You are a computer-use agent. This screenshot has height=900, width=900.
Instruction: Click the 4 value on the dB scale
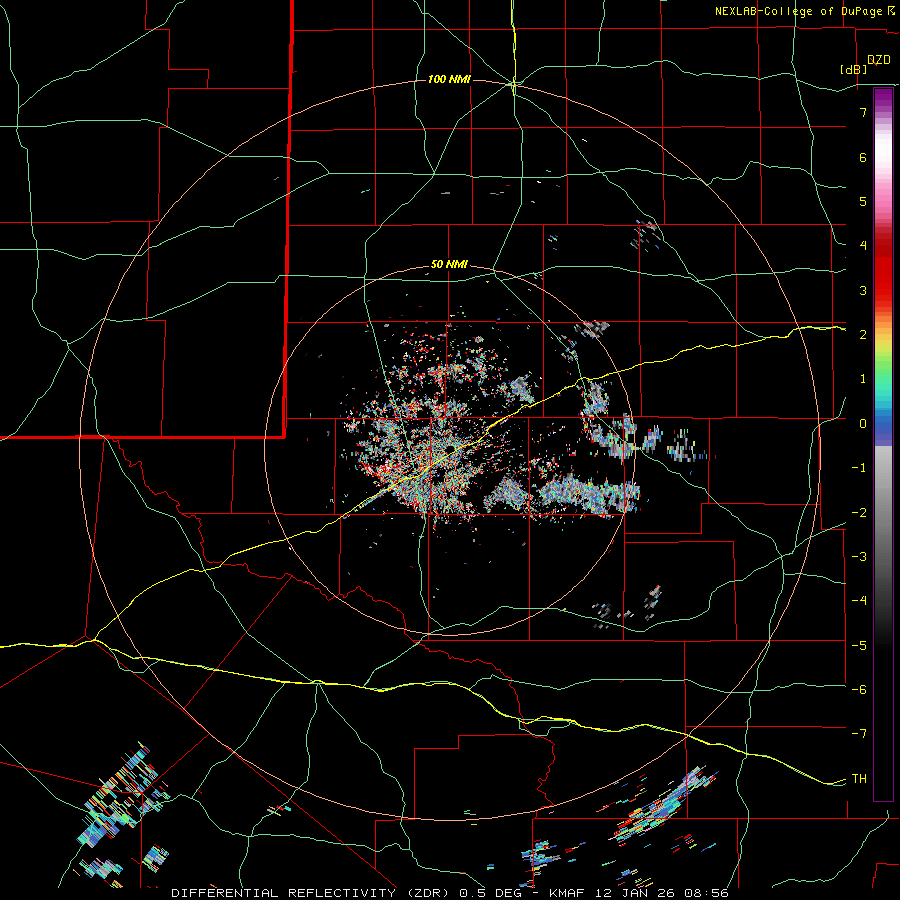point(863,246)
